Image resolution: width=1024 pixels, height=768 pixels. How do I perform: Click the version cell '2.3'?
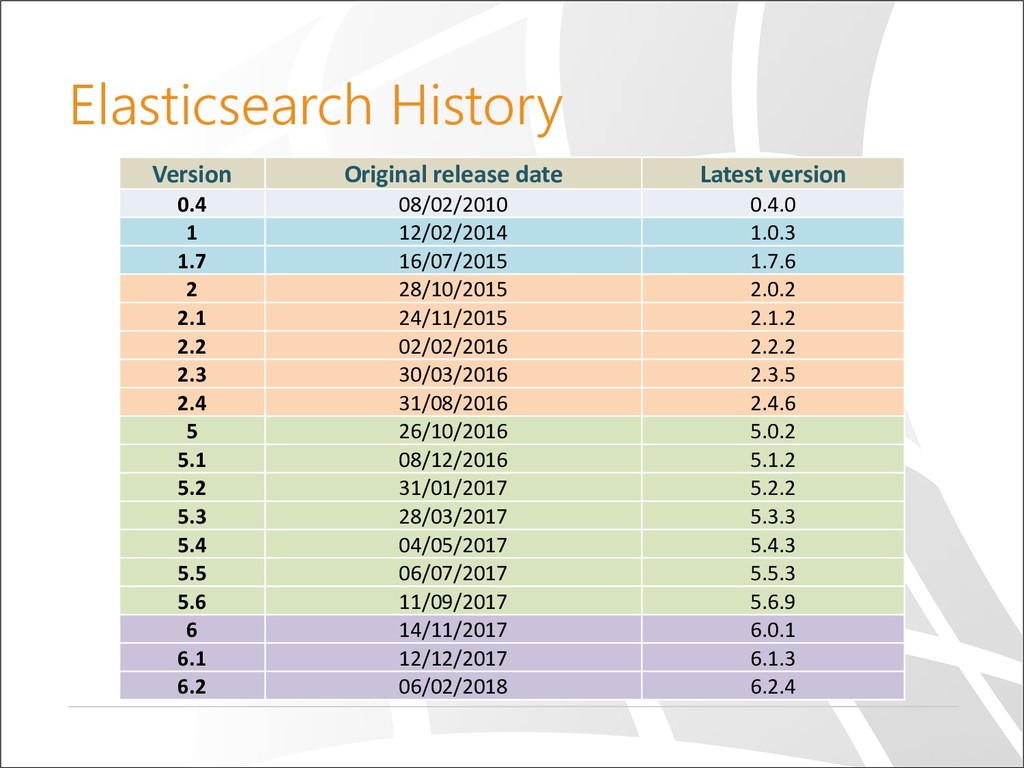coord(192,375)
